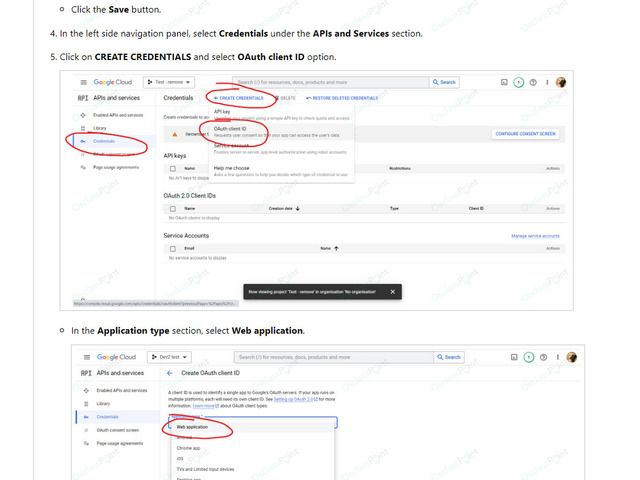Click OAuth consent screen icon in second screenshot
The image size is (640, 480).
coord(86,430)
